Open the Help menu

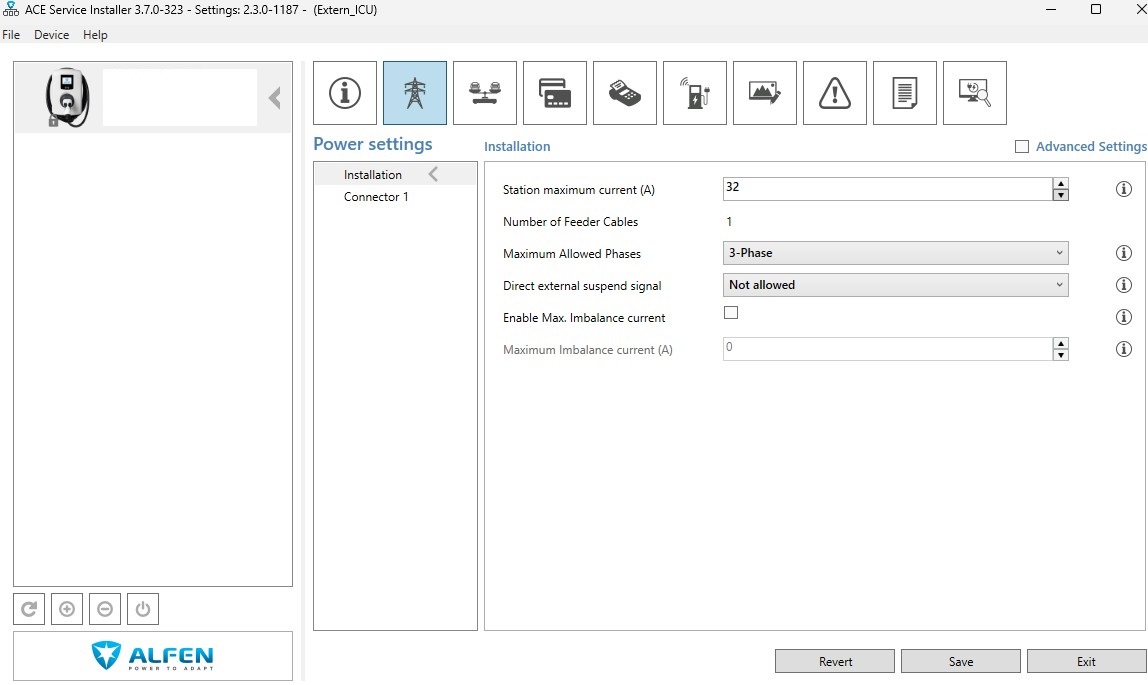click(x=95, y=34)
